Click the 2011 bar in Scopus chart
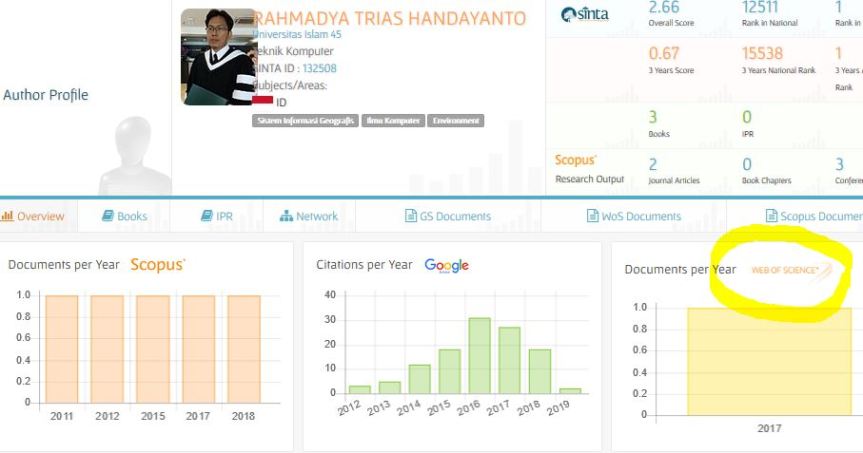The width and height of the screenshot is (863, 453). (x=62, y=349)
